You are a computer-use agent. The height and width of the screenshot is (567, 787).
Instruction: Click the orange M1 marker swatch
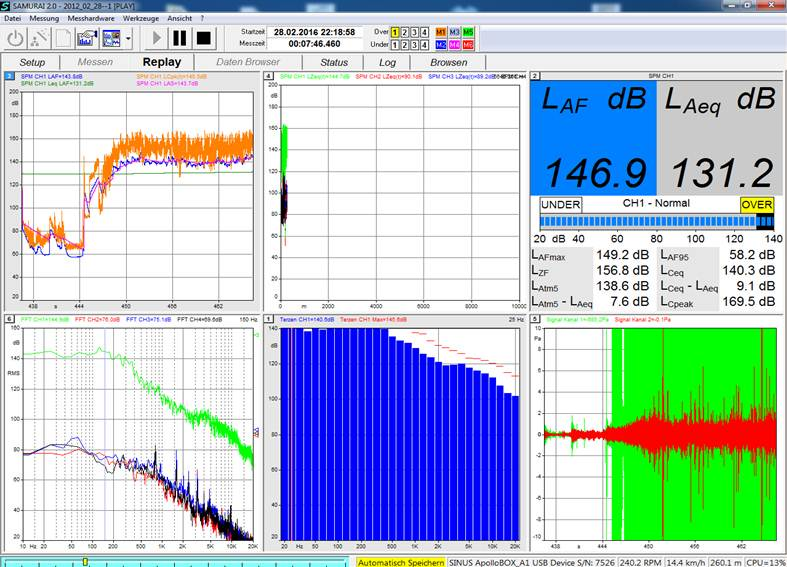[x=439, y=32]
